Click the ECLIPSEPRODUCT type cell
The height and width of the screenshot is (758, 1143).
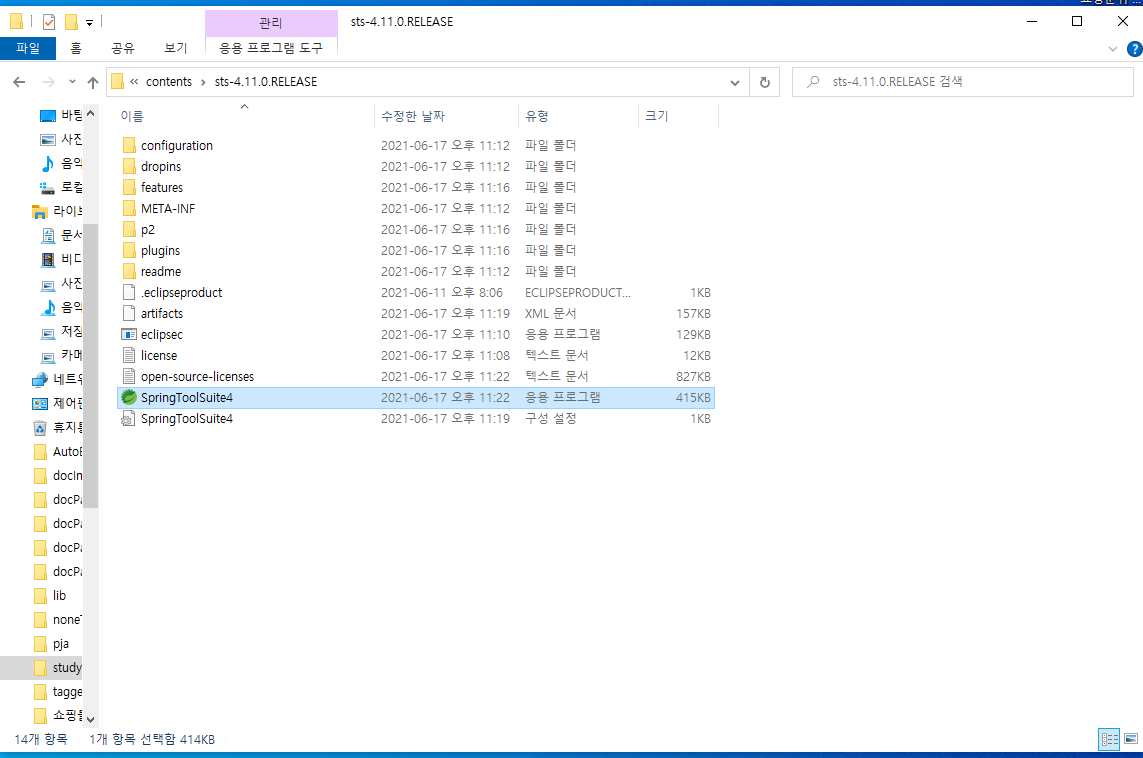578,293
